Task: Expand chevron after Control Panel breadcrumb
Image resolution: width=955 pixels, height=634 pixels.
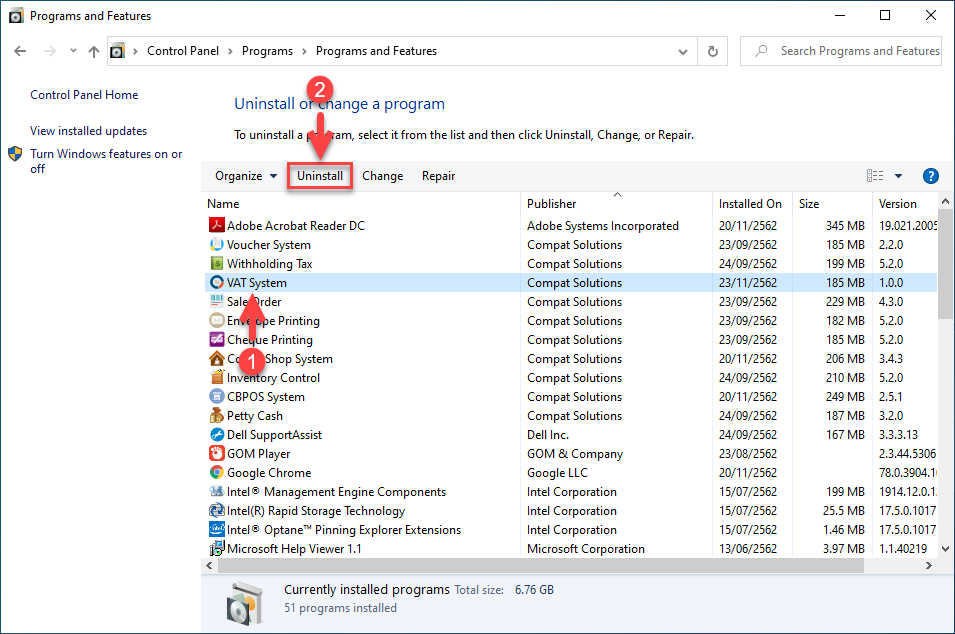Action: (x=230, y=52)
